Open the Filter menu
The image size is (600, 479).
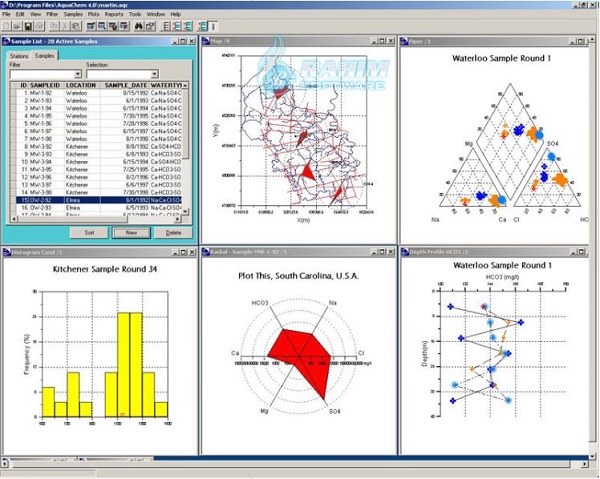[x=52, y=14]
